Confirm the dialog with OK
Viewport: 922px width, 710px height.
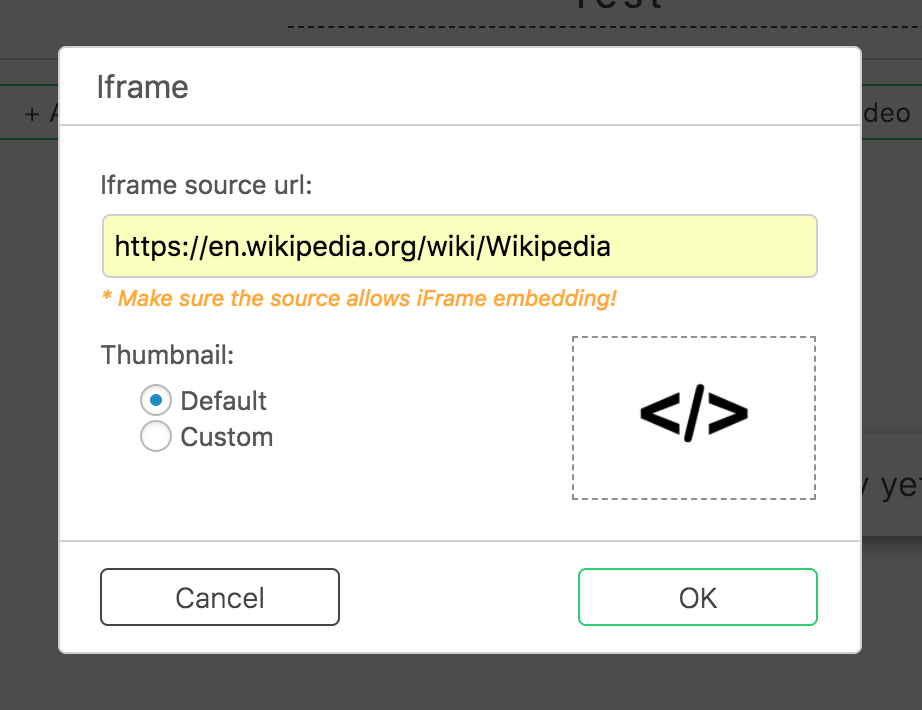697,597
